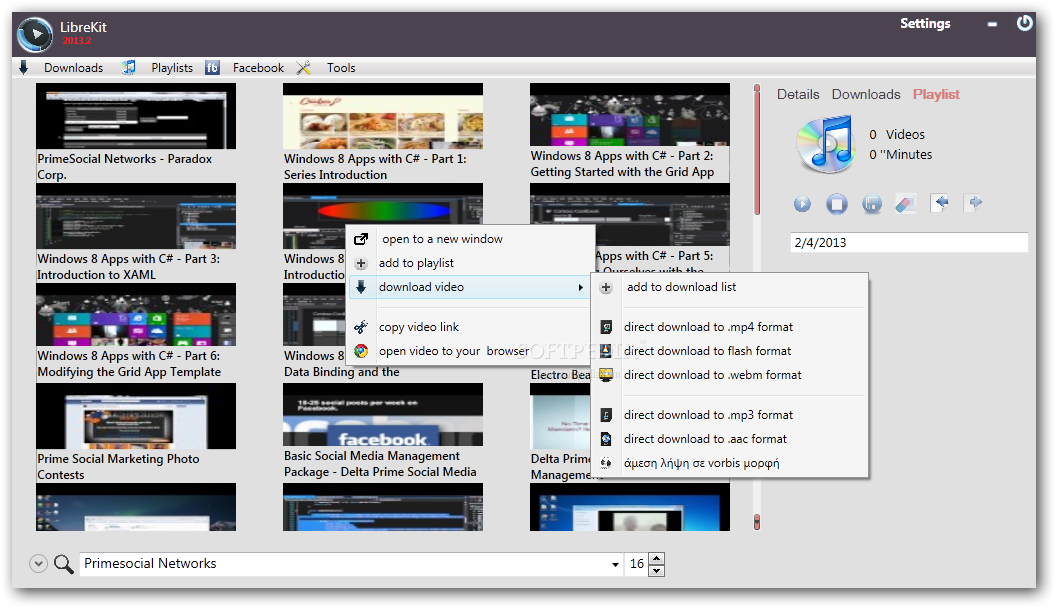Click the video list vertical scrollbar
Viewport: 1056px width, 608px height.
[x=757, y=306]
